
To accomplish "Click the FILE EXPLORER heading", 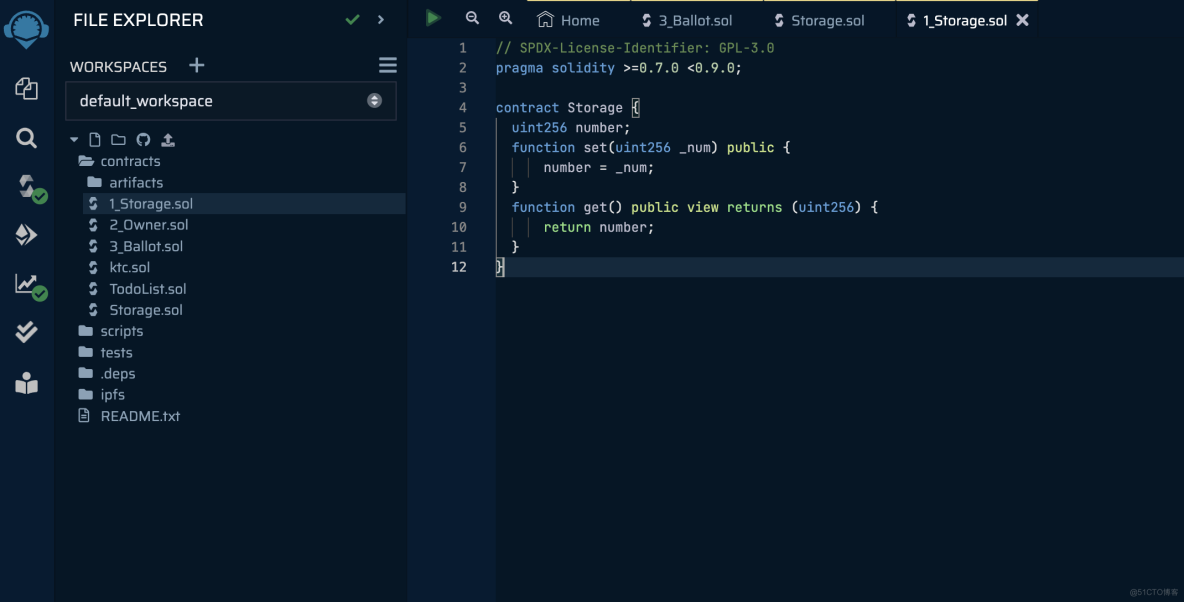I will [x=138, y=20].
